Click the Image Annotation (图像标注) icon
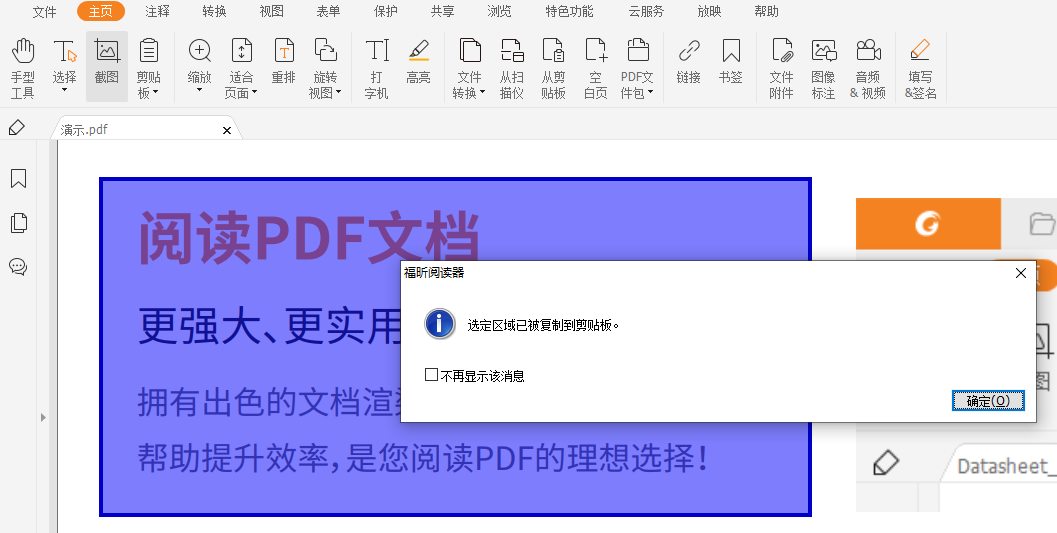Screen dimensions: 1057x533 coord(823,68)
